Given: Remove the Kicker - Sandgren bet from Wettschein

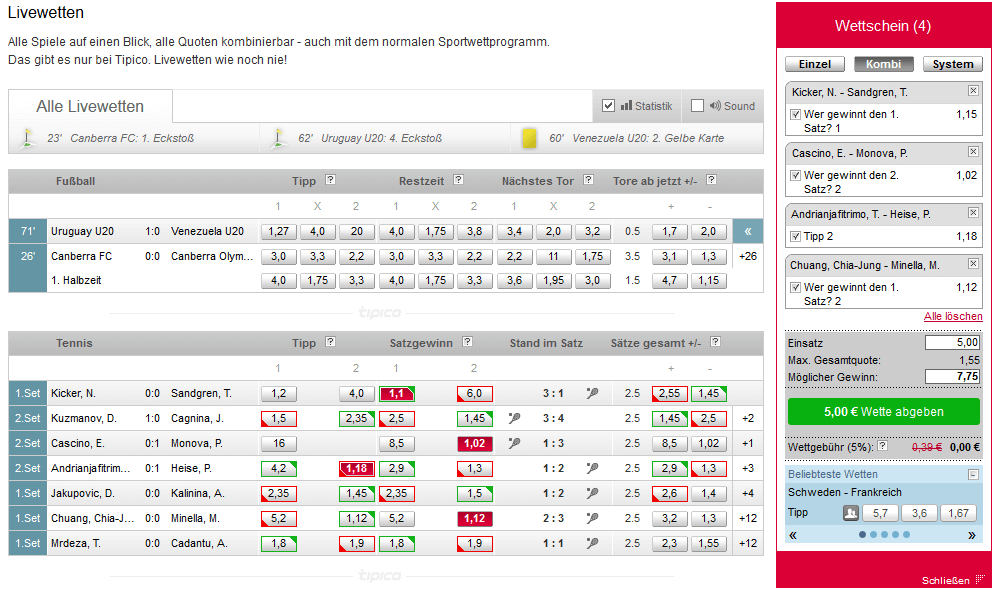Looking at the screenshot, I should coord(973,91).
